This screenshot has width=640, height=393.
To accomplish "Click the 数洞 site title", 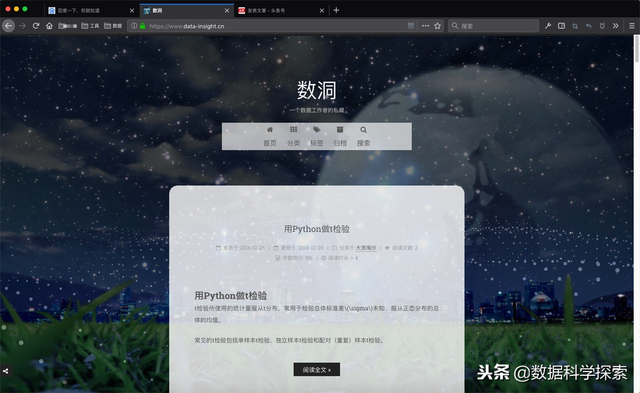I will point(317,90).
